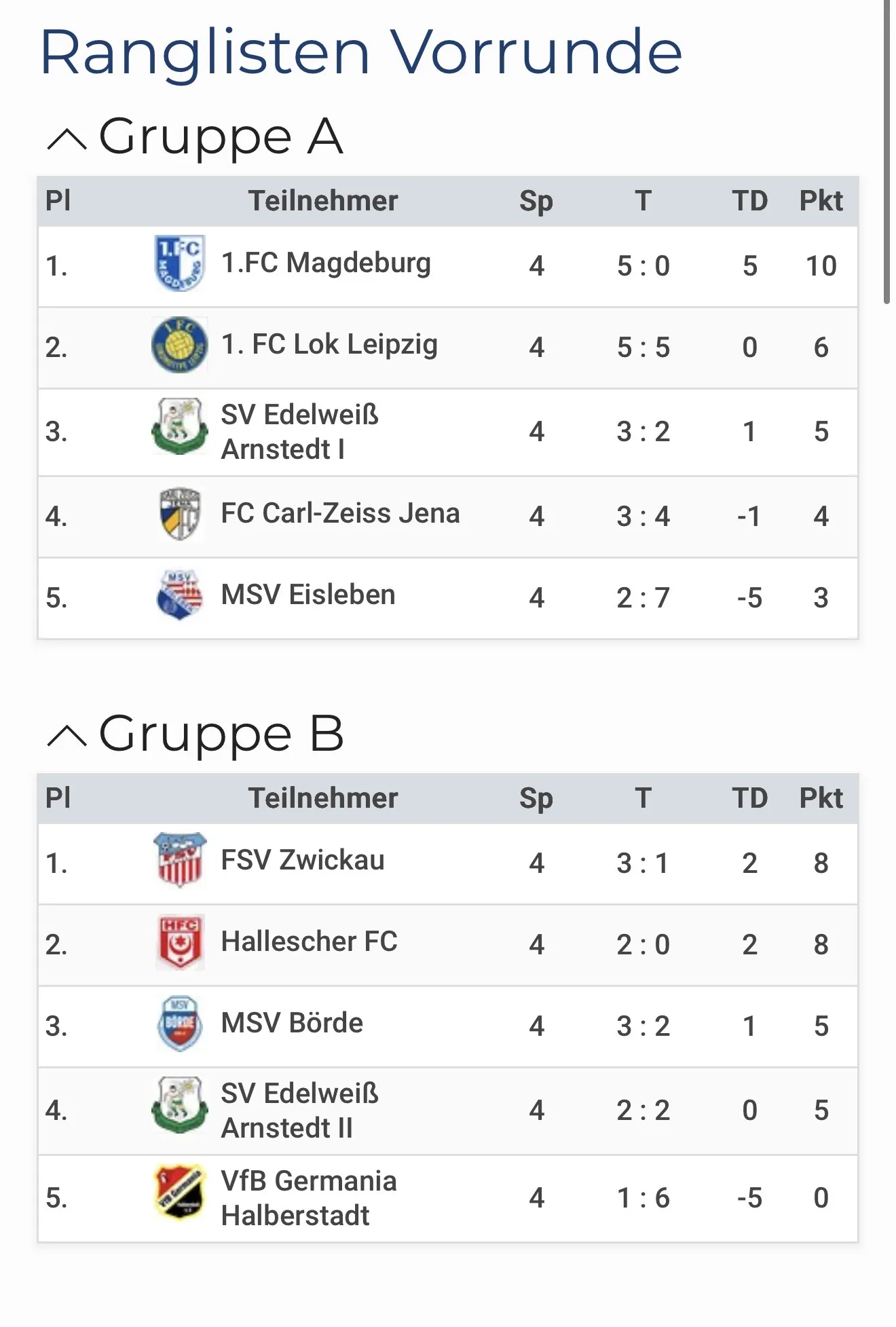Screen dimensions: 896x1327
Task: Collapse the Gruppe B section
Action: tap(67, 736)
